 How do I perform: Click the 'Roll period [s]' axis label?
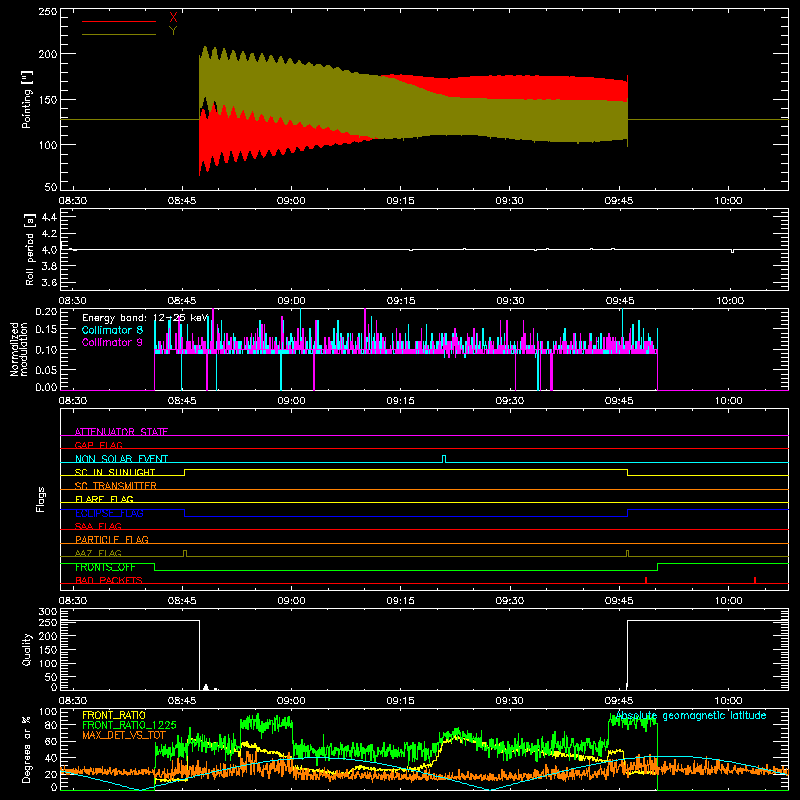pos(29,249)
